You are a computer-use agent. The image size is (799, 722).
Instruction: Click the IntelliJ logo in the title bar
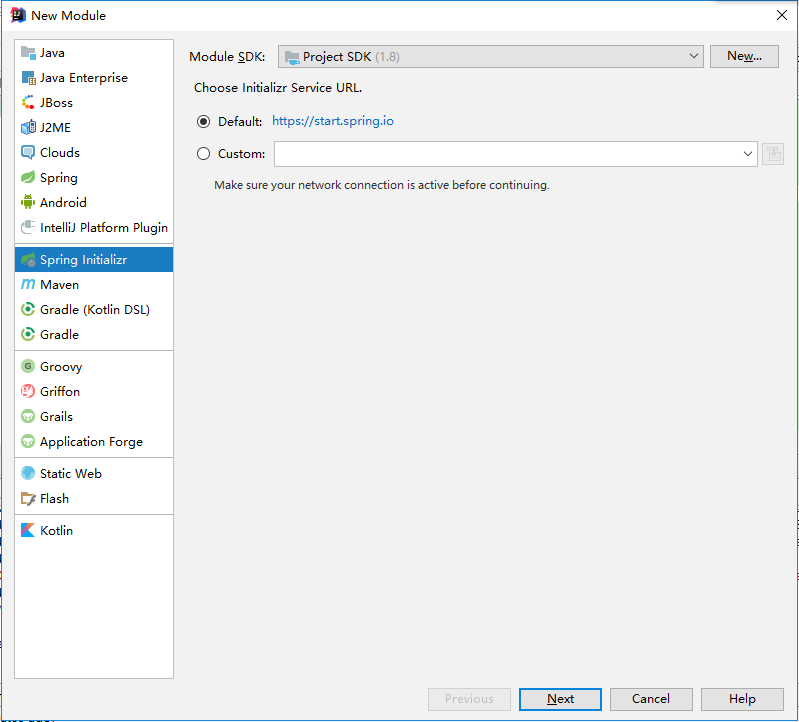18,15
